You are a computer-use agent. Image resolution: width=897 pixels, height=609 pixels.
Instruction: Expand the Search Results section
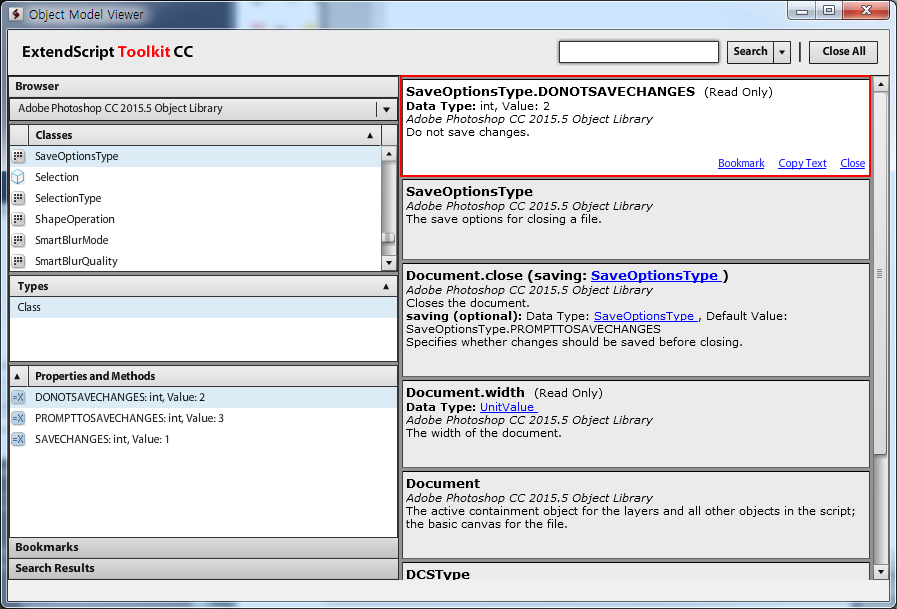[203, 568]
